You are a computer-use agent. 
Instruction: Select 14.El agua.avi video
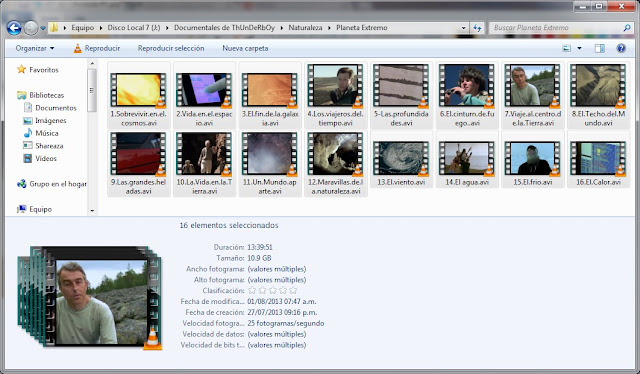point(467,159)
